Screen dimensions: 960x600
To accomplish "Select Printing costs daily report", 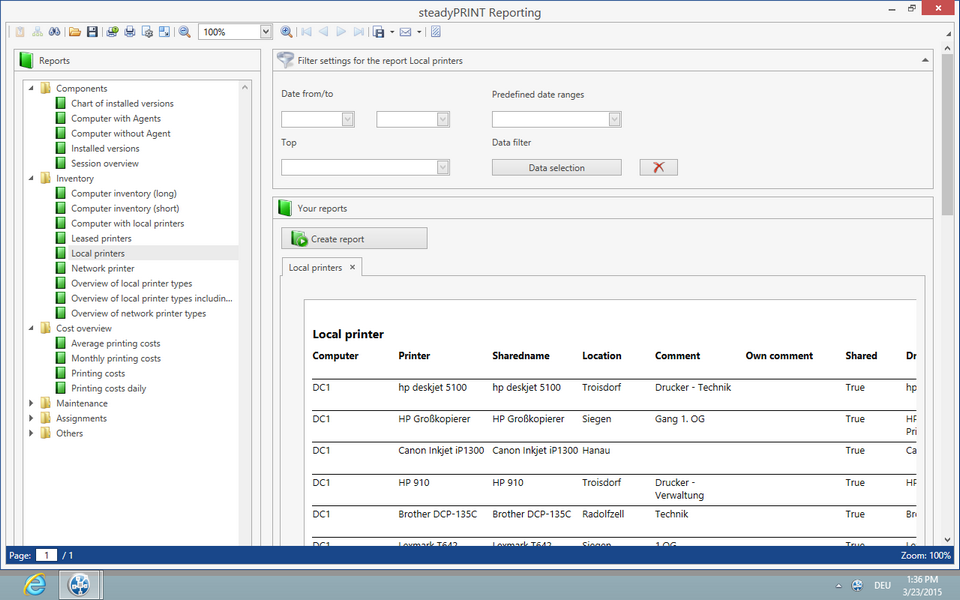I will (x=108, y=388).
